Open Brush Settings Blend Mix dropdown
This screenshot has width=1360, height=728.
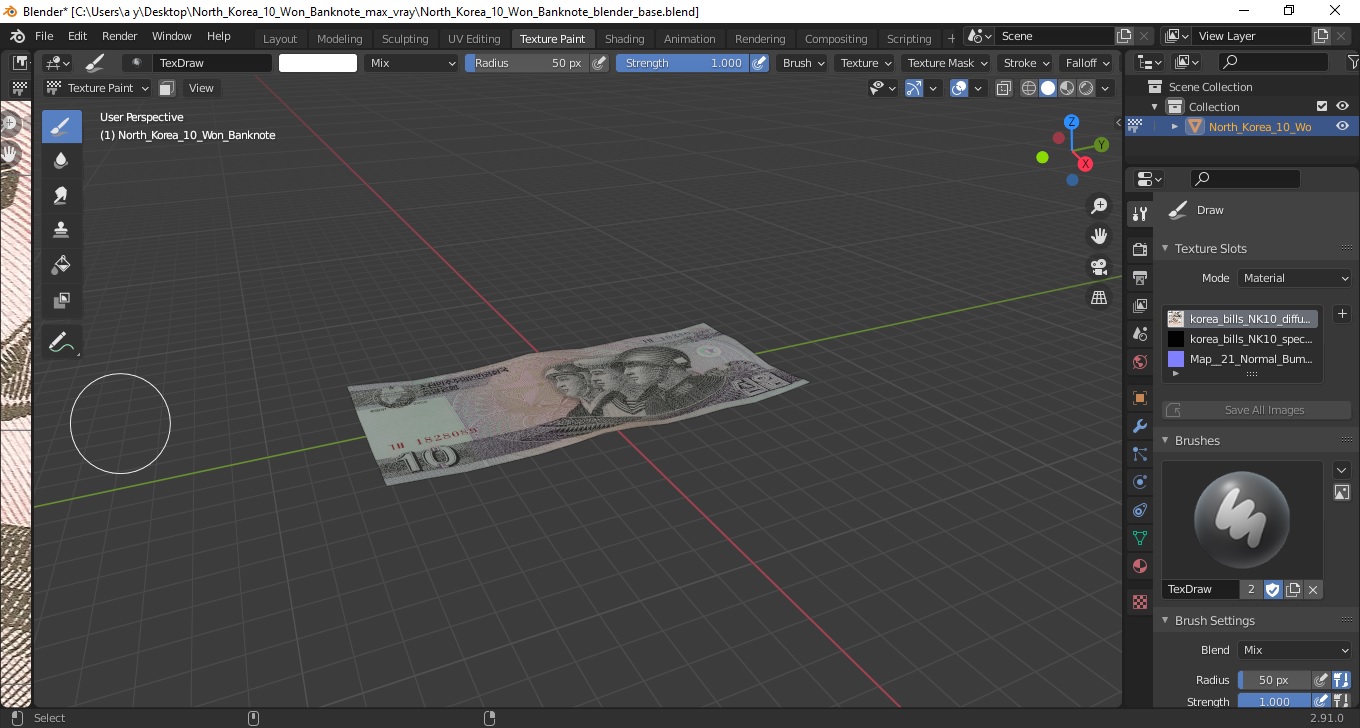click(1294, 650)
